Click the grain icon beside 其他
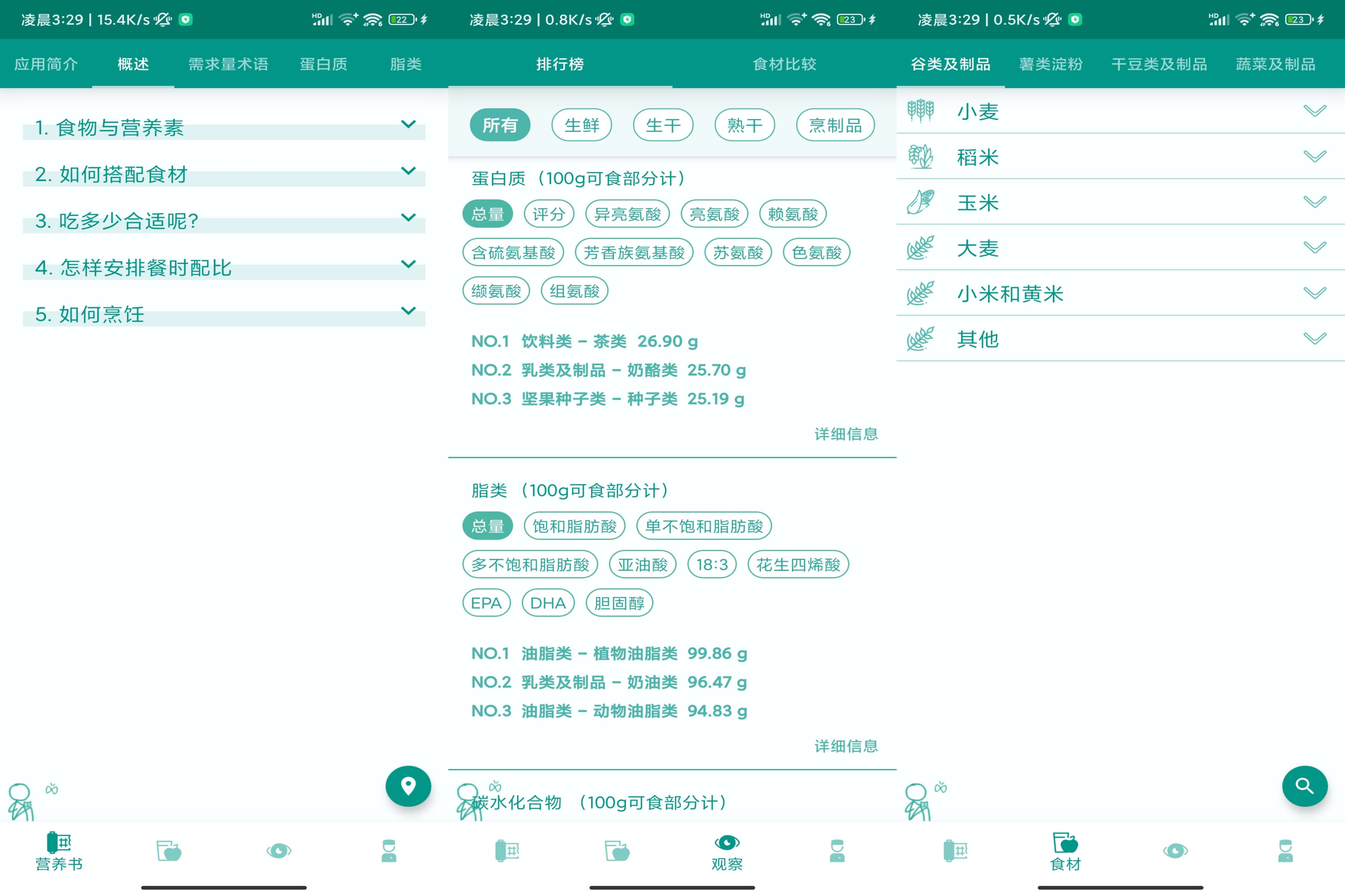The width and height of the screenshot is (1345, 896). pos(920,339)
